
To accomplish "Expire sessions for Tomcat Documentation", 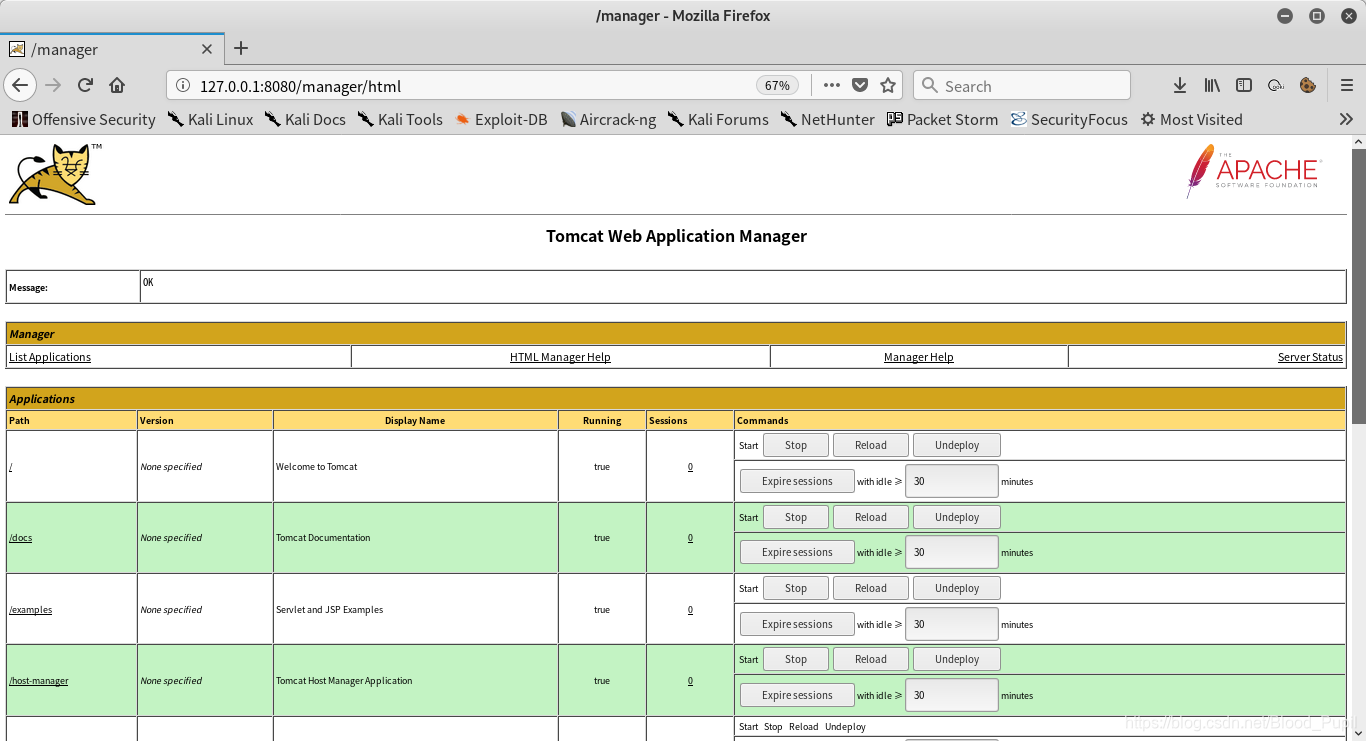I will coord(797,552).
